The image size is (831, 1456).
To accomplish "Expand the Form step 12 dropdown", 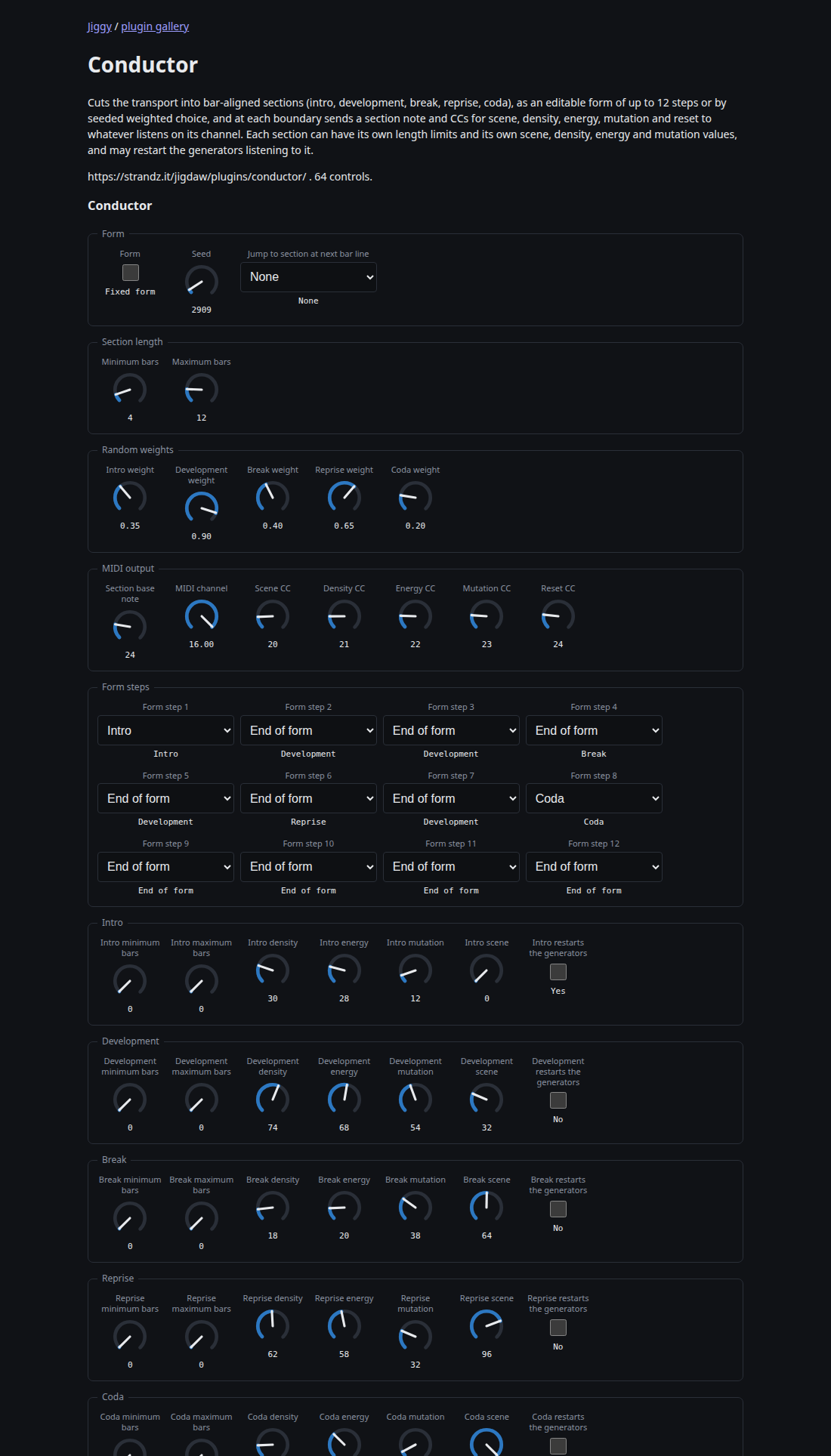I will pos(594,866).
